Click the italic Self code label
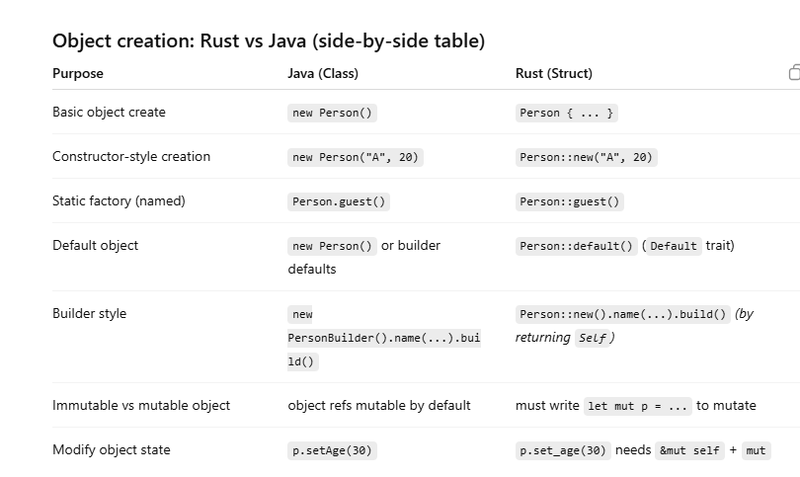 click(590, 338)
